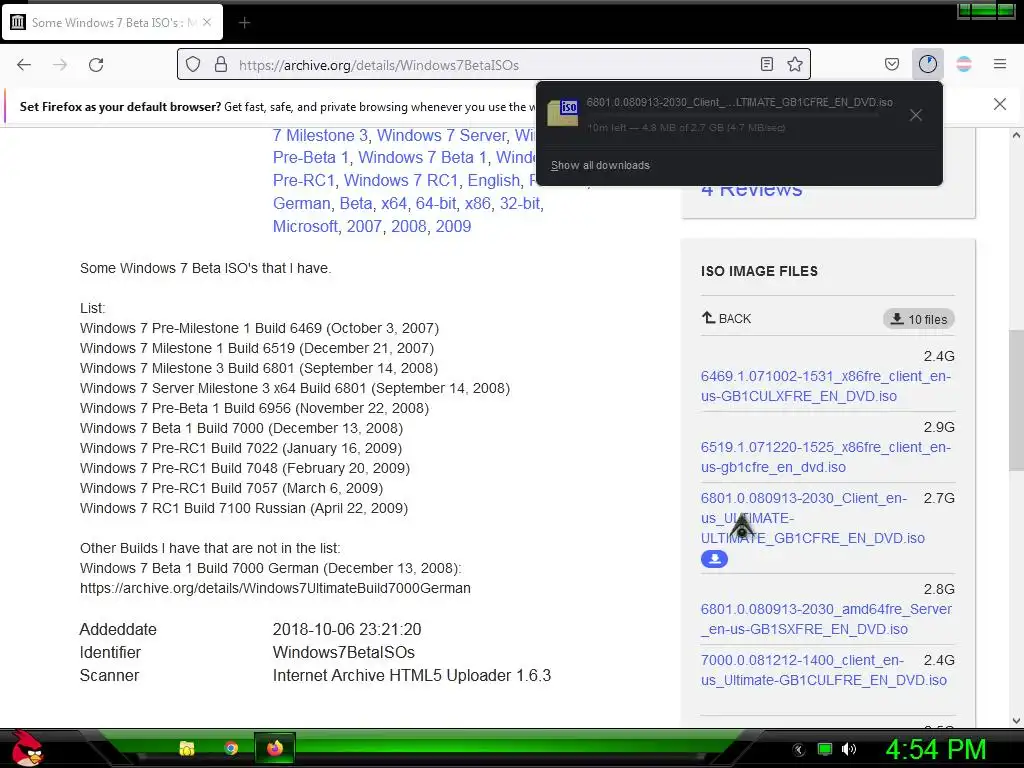Image resolution: width=1024 pixels, height=768 pixels.
Task: Open the x64 topic link
Action: click(x=394, y=203)
